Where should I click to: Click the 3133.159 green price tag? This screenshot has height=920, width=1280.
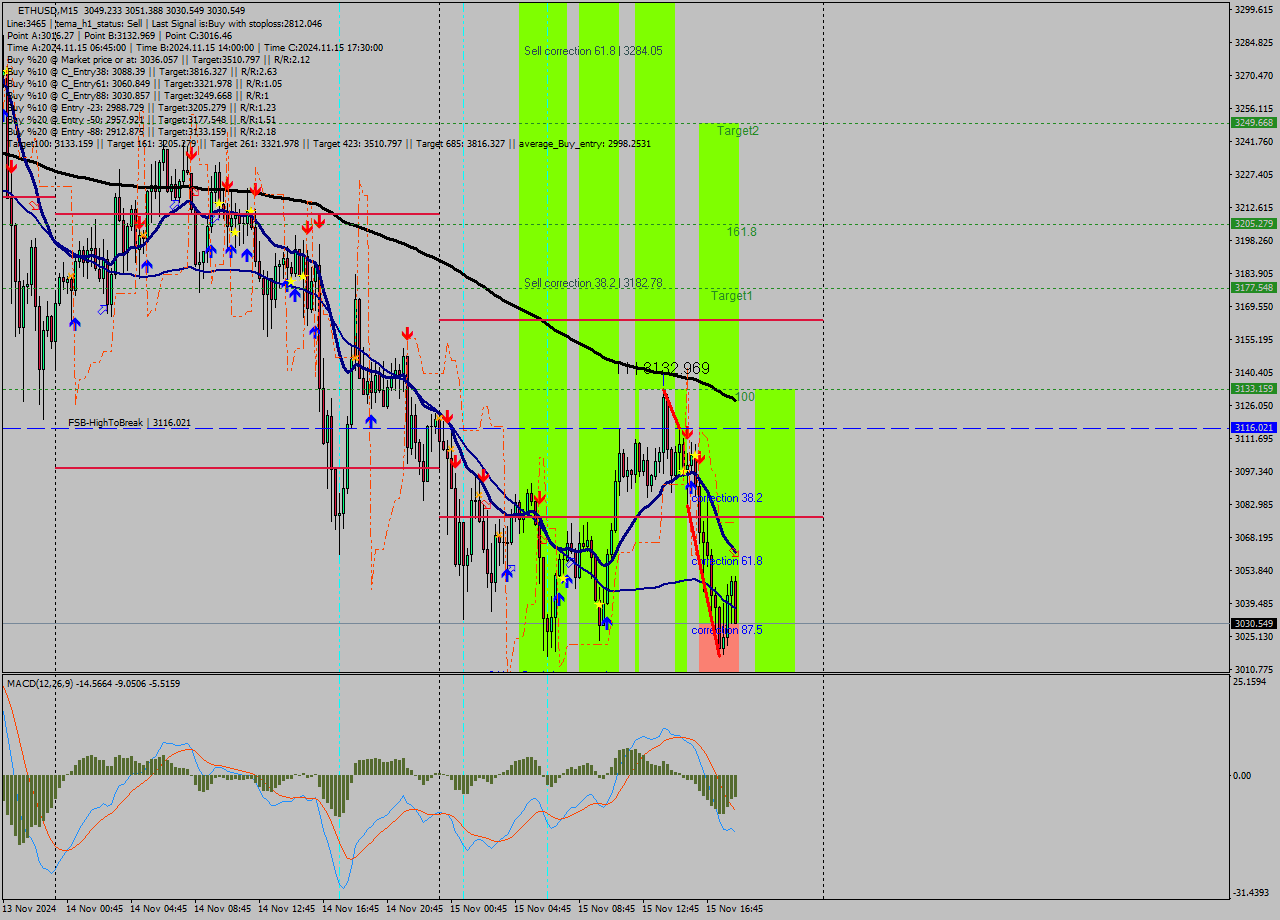pos(1253,388)
